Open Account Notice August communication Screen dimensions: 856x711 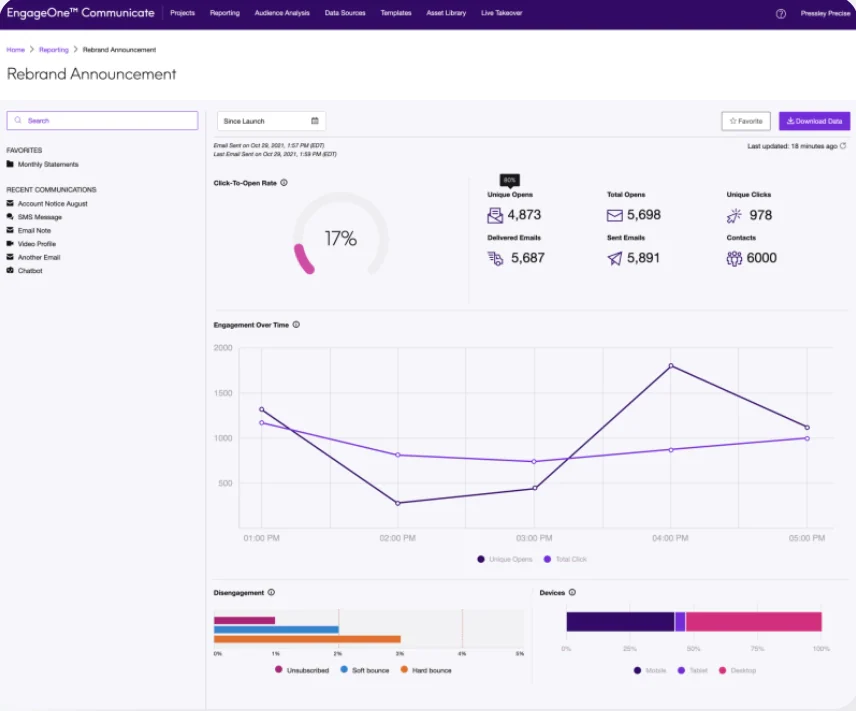click(52, 204)
